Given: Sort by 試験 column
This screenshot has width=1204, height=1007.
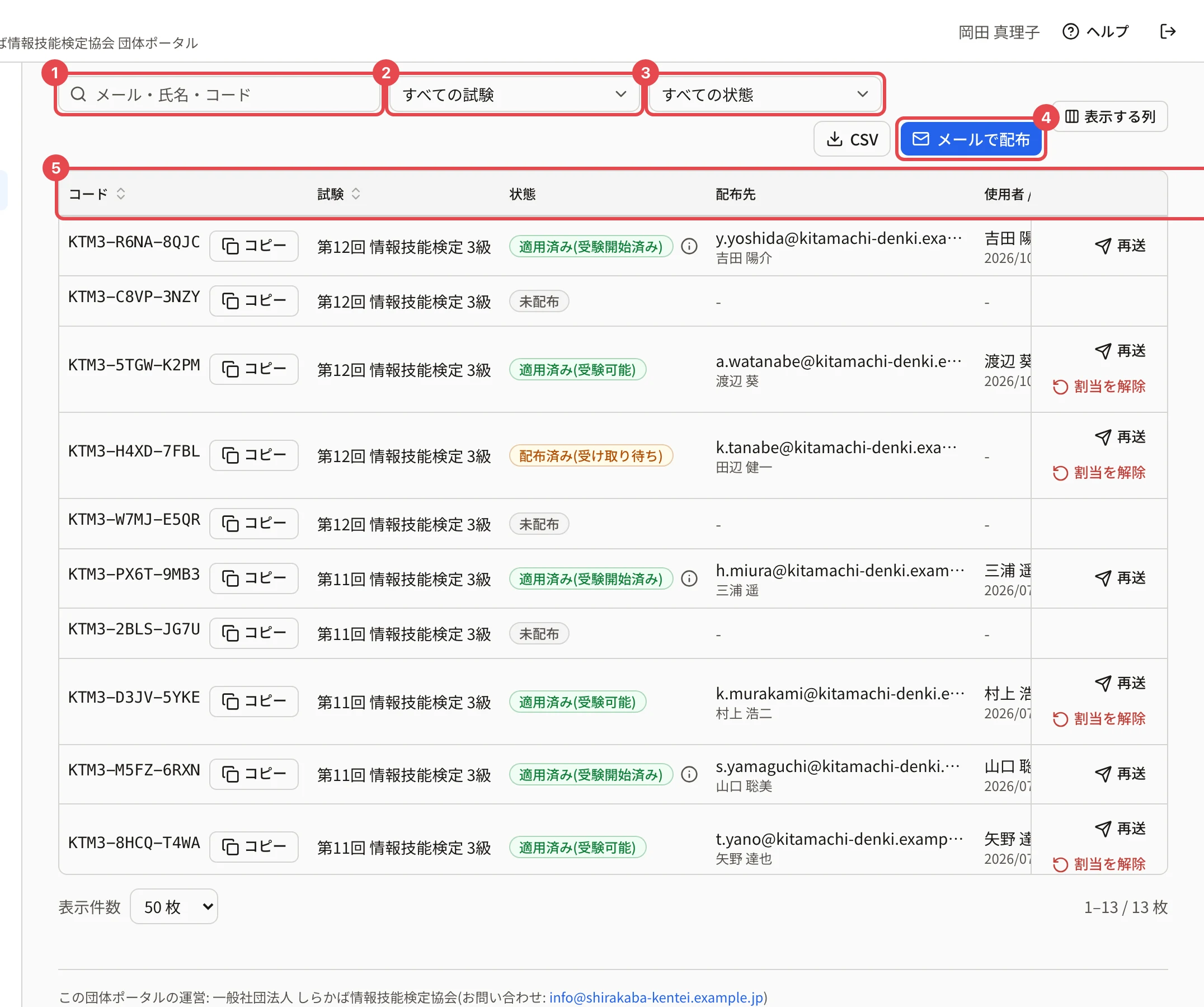Looking at the screenshot, I should pyautogui.click(x=339, y=194).
